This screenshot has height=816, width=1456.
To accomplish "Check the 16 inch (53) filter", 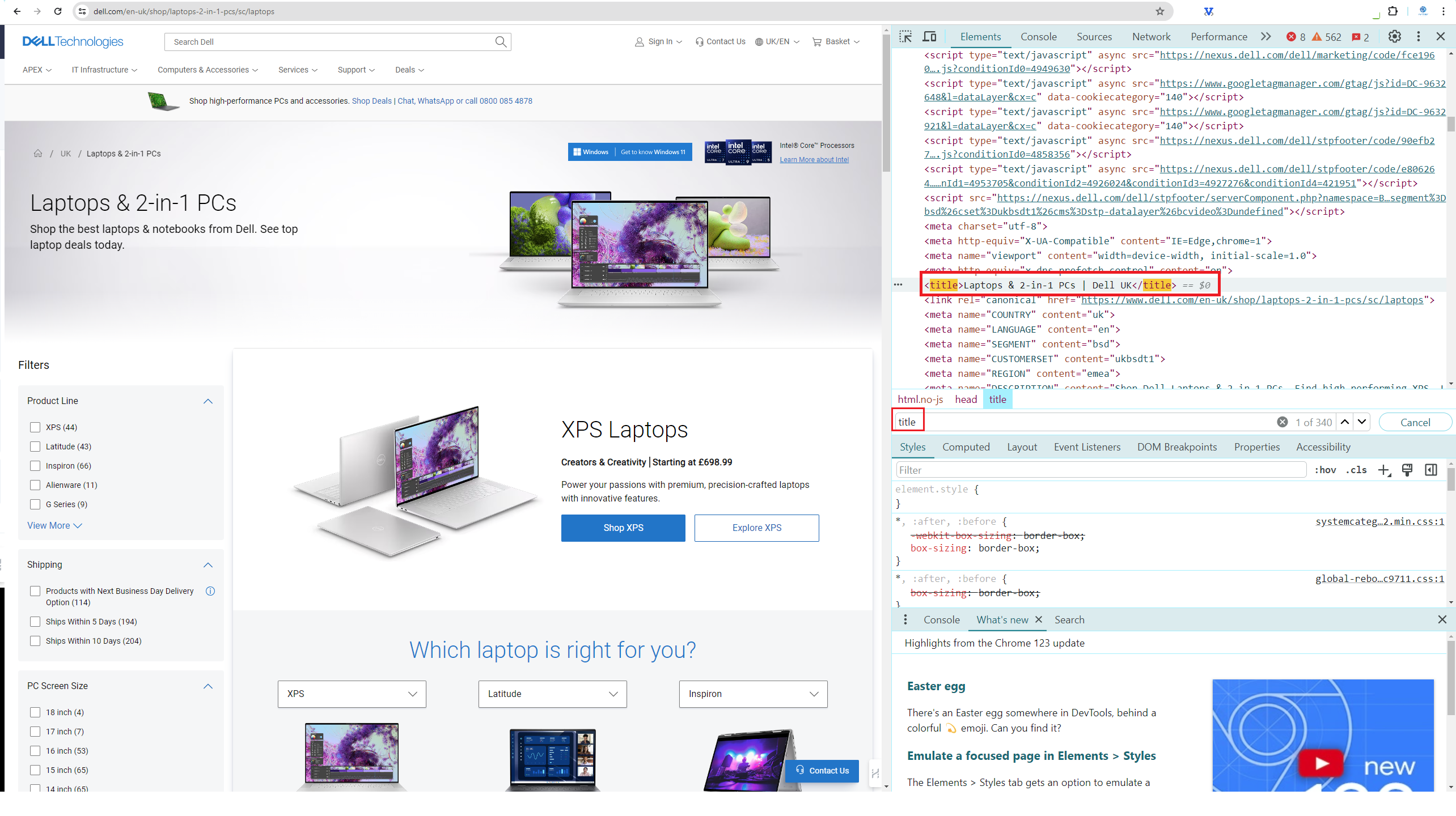I will pos(35,751).
